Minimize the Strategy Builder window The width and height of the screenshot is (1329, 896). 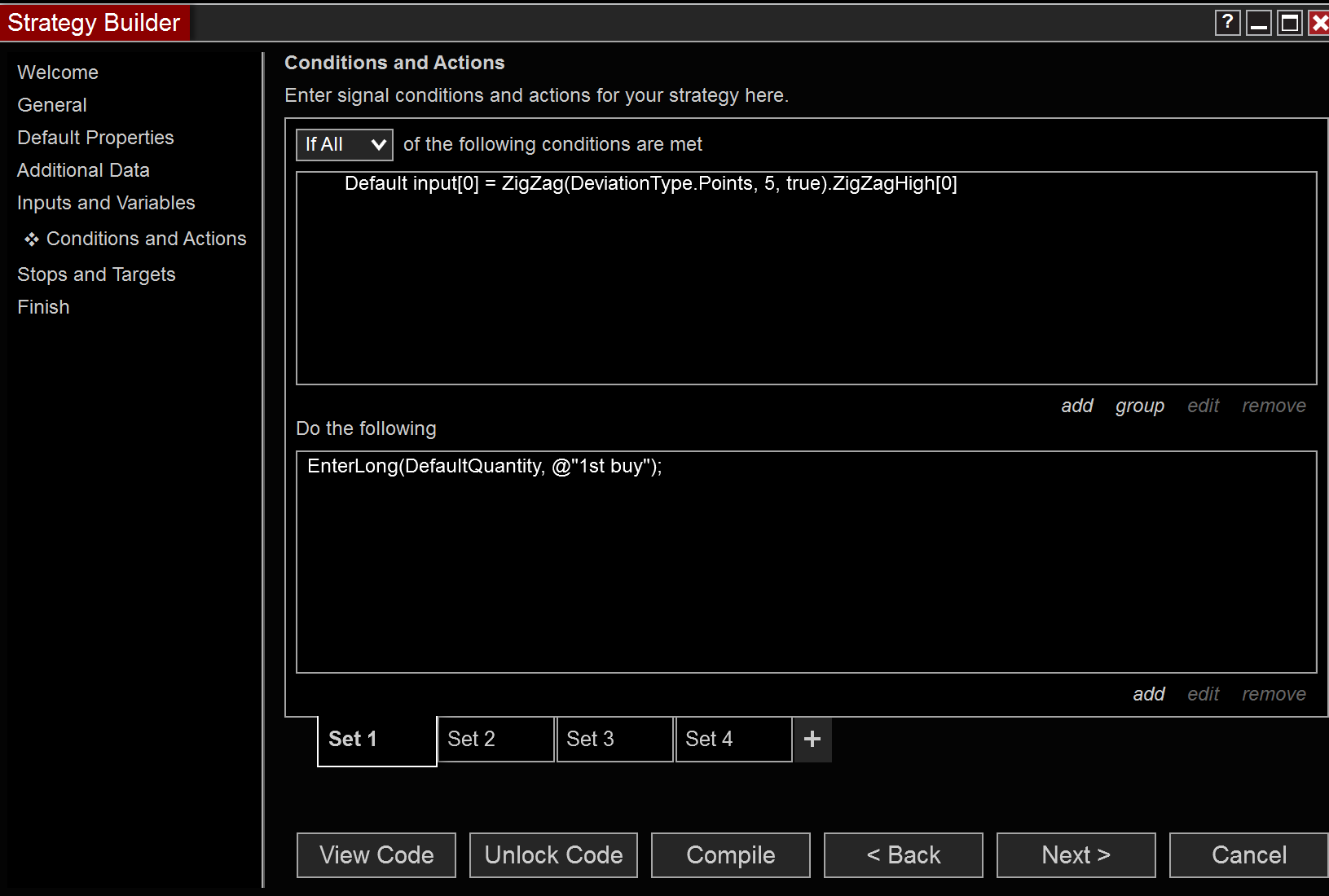[x=1259, y=23]
